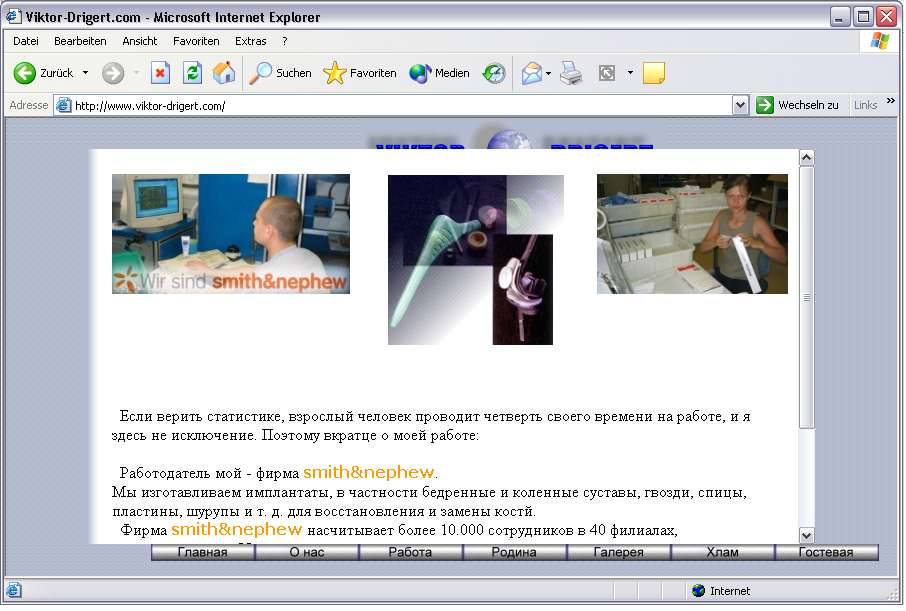906x611 pixels.
Task: Click the 'Wir sind smith&nephew' photo
Action: [x=231, y=234]
